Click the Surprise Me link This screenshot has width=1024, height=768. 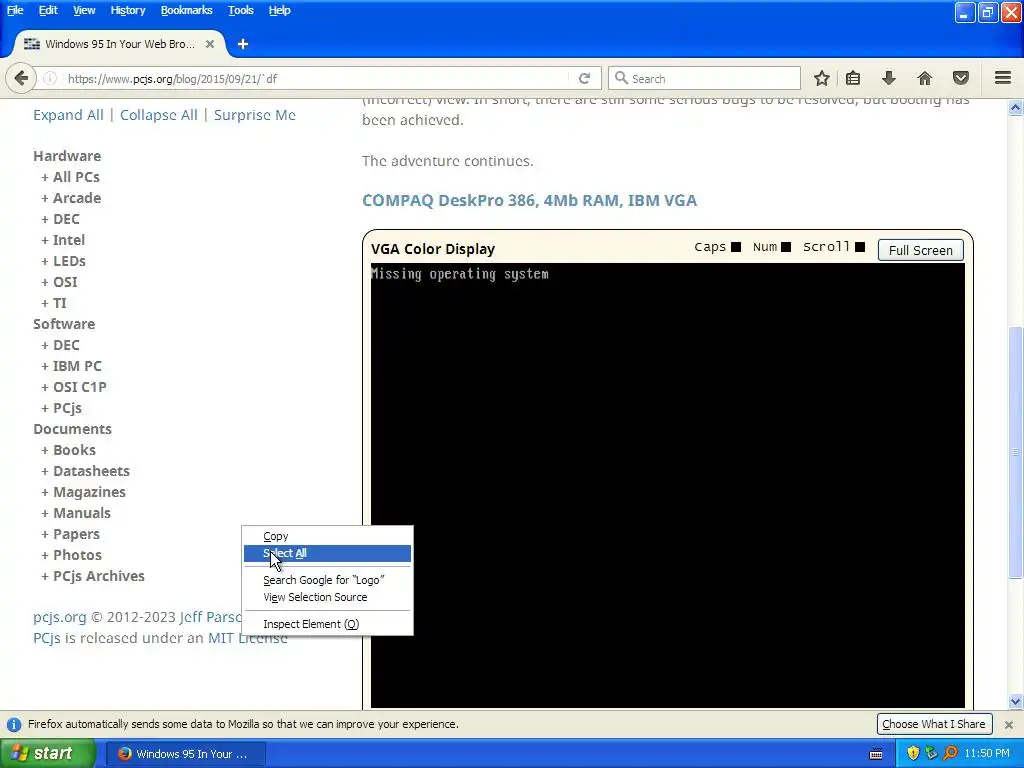(255, 115)
